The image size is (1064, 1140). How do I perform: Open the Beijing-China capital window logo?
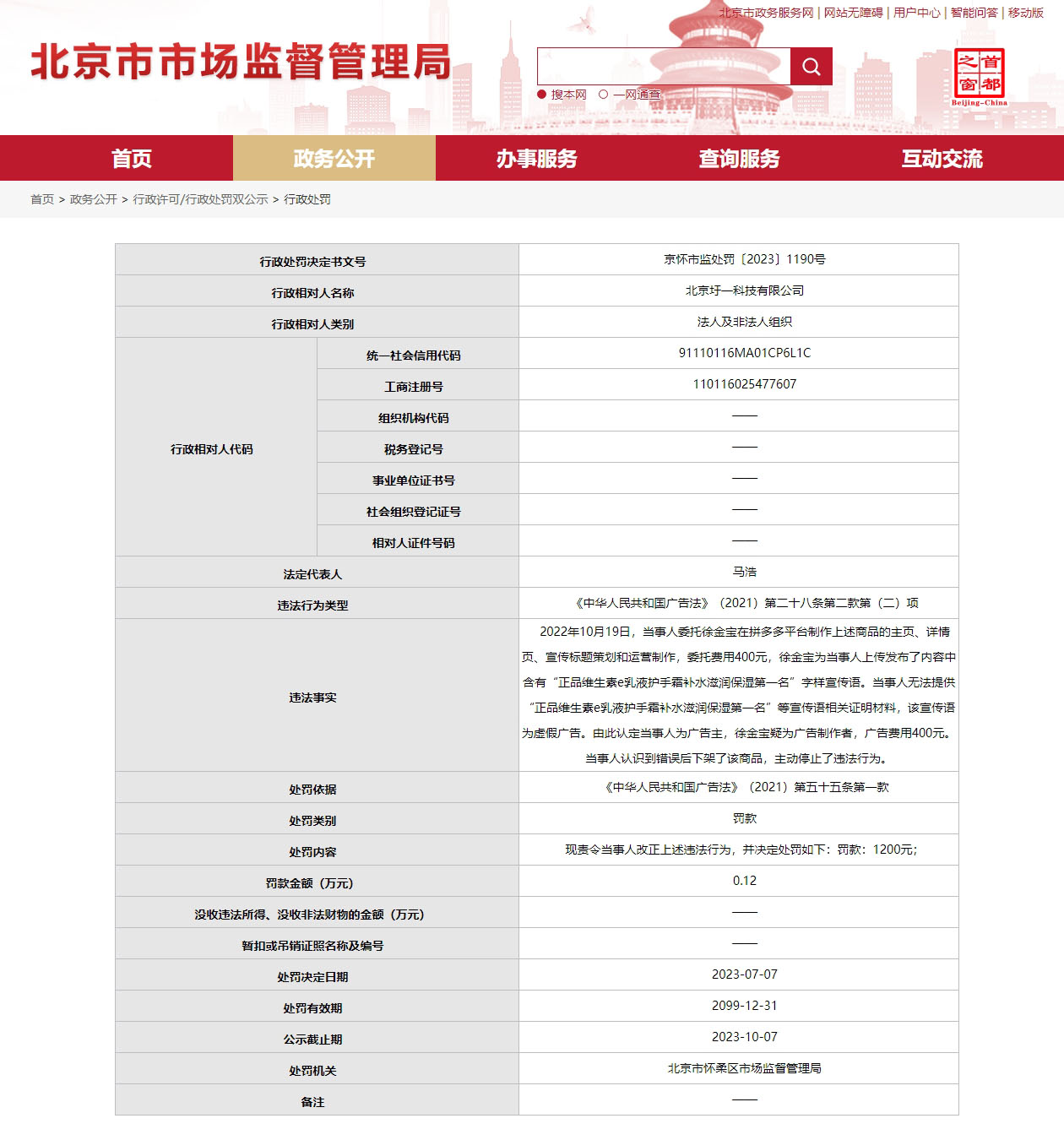point(980,77)
